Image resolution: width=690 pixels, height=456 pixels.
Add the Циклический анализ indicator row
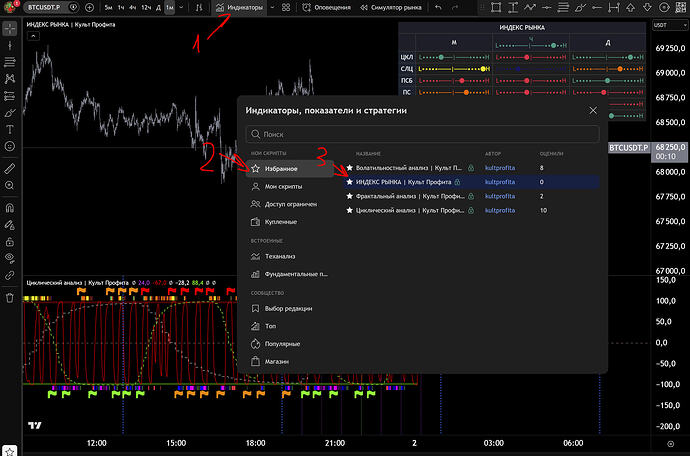click(x=471, y=210)
